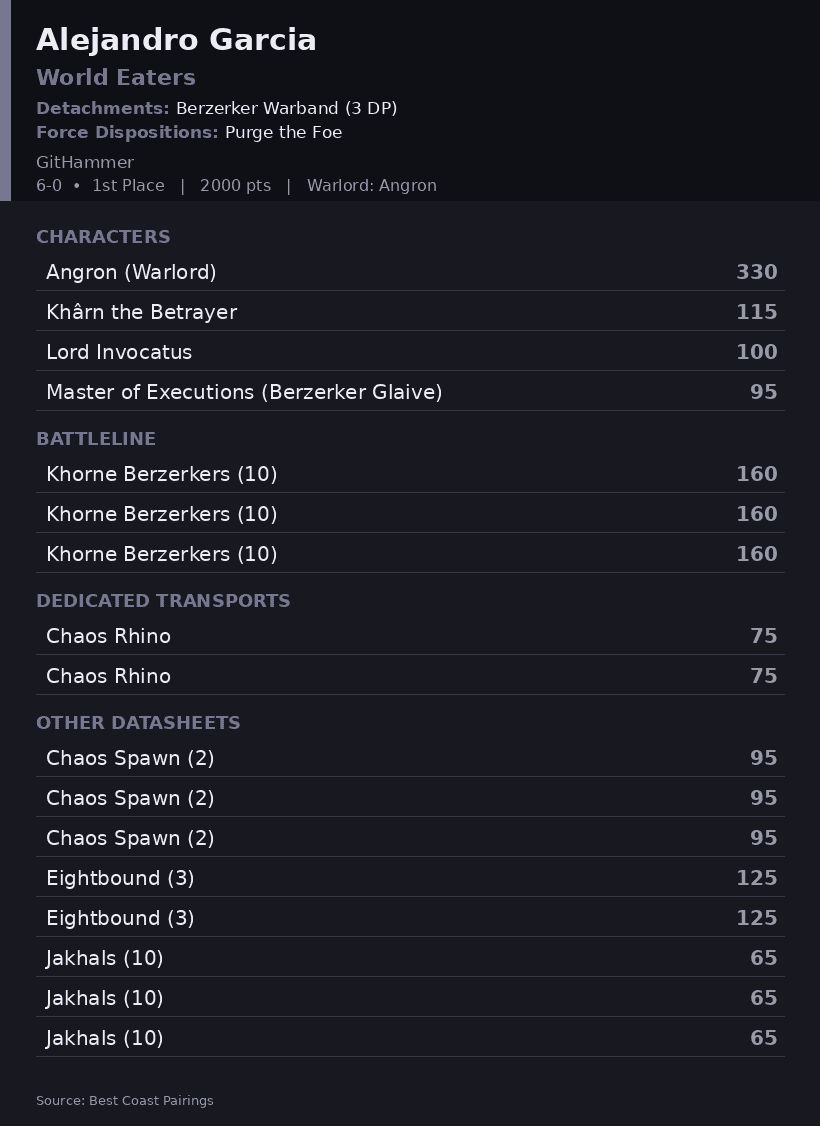Click the Dedicated Transports section heading
820x1126 pixels.
point(163,601)
